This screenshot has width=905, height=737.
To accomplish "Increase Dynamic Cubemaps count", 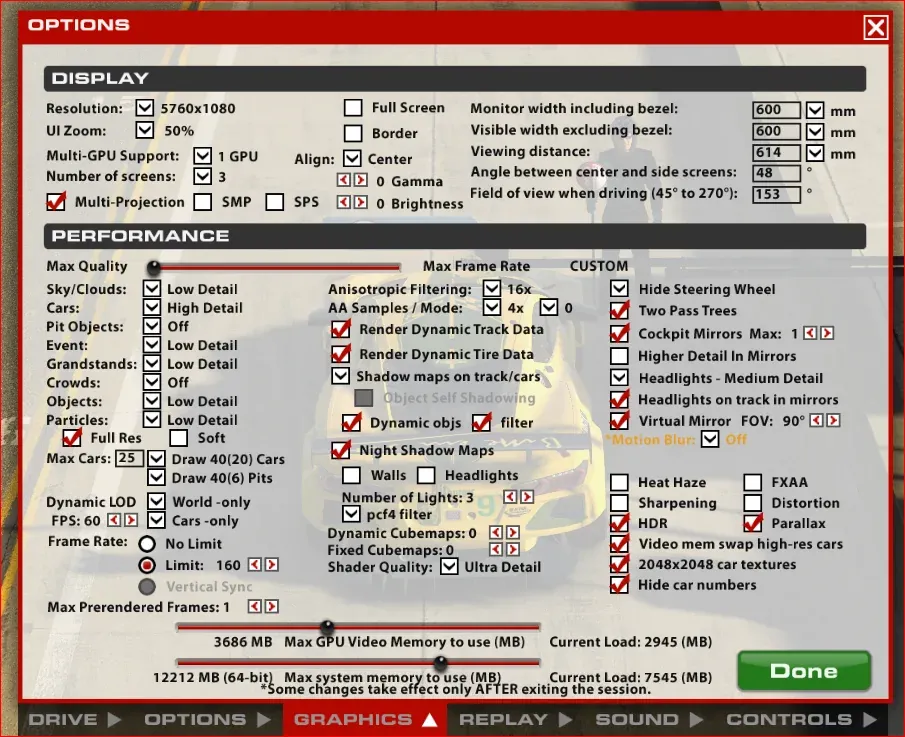I will [x=513, y=532].
